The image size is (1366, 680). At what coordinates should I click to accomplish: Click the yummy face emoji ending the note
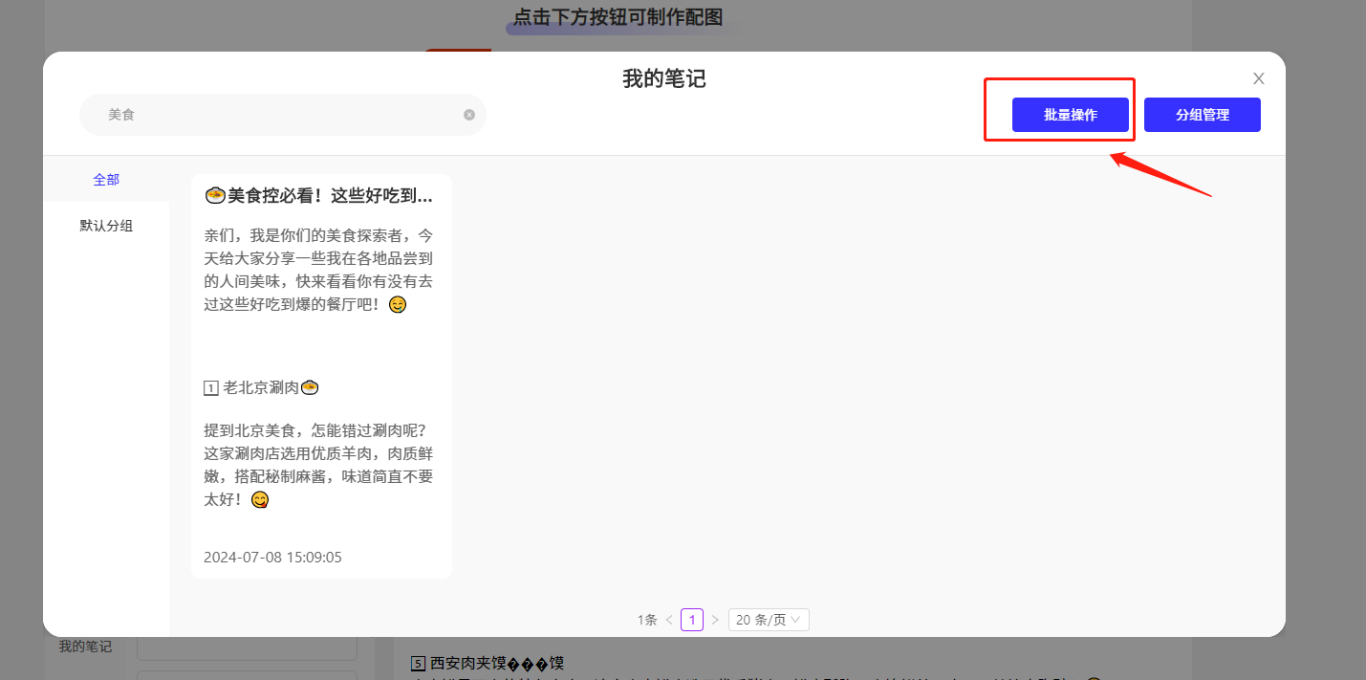pos(260,500)
